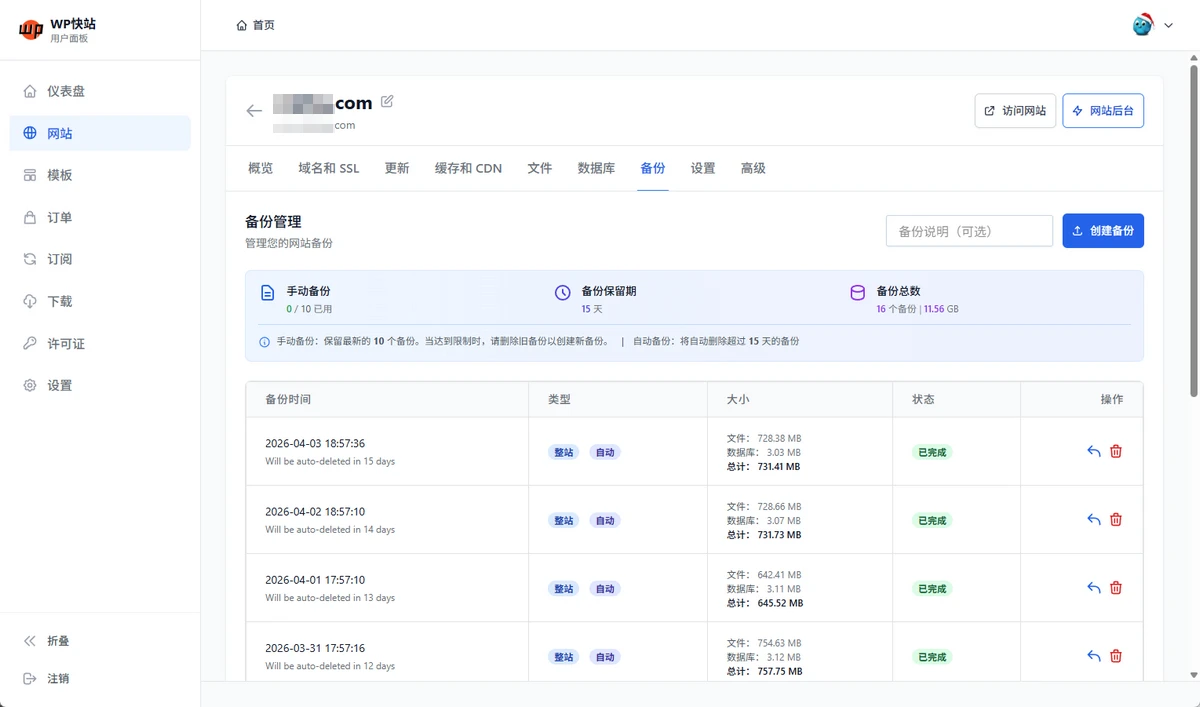Image resolution: width=1200 pixels, height=707 pixels.
Task: Delete the 2026-03-31 backup via trash icon
Action: (x=1116, y=656)
